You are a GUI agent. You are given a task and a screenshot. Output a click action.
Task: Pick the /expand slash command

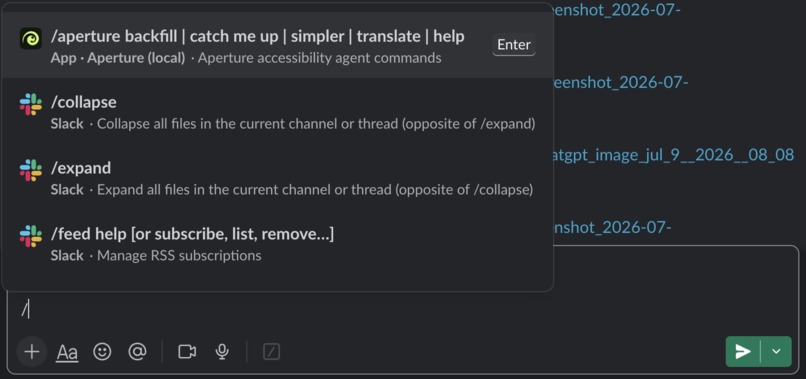[278, 177]
